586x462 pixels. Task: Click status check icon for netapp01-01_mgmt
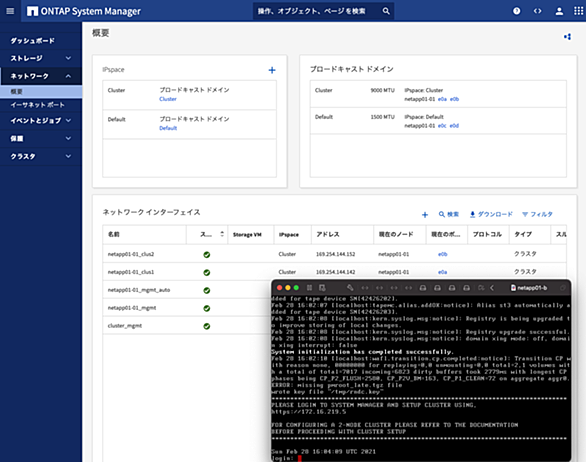pyautogui.click(x=207, y=308)
